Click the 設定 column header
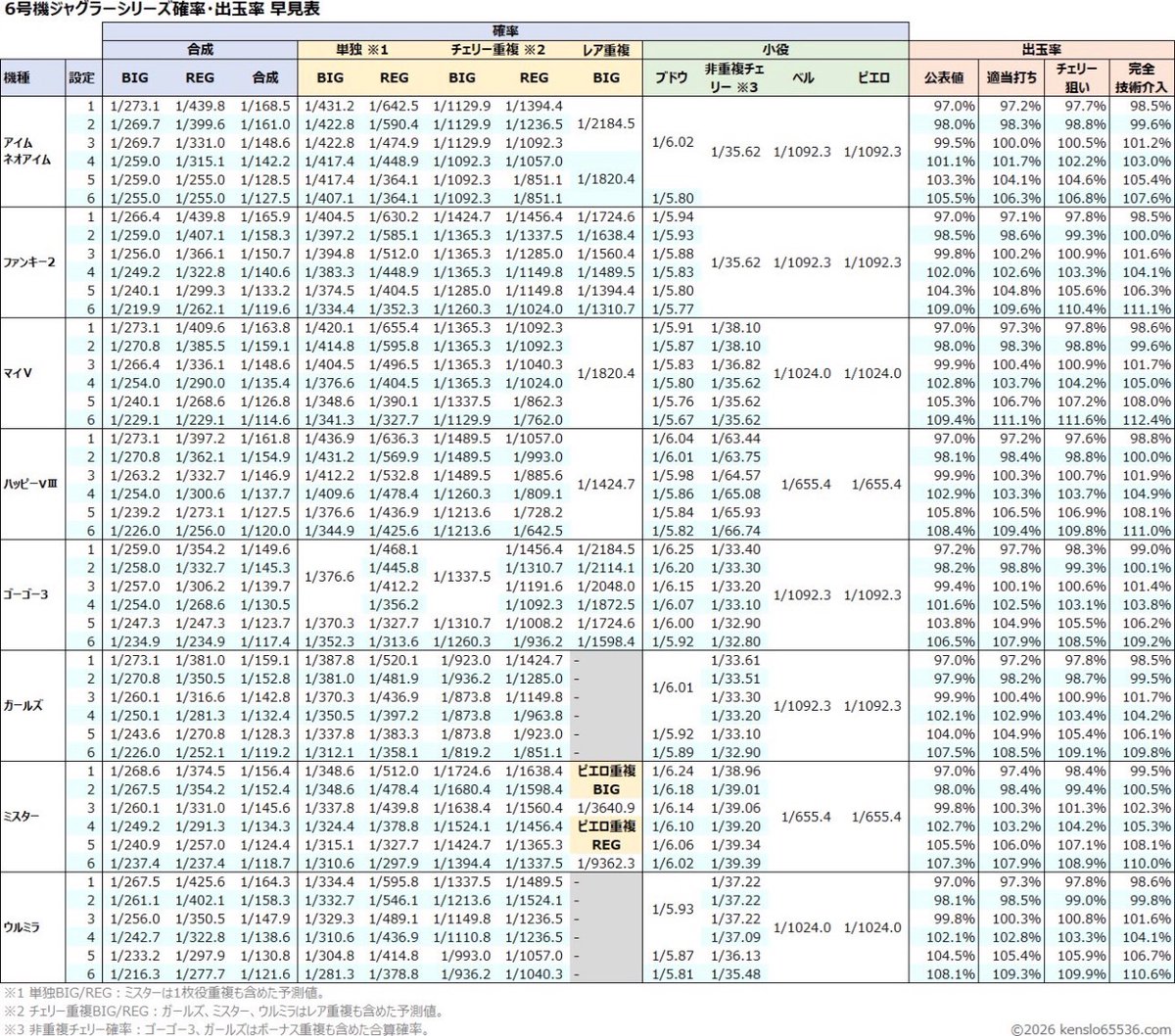This screenshot has height=1036, width=1175. (x=82, y=77)
